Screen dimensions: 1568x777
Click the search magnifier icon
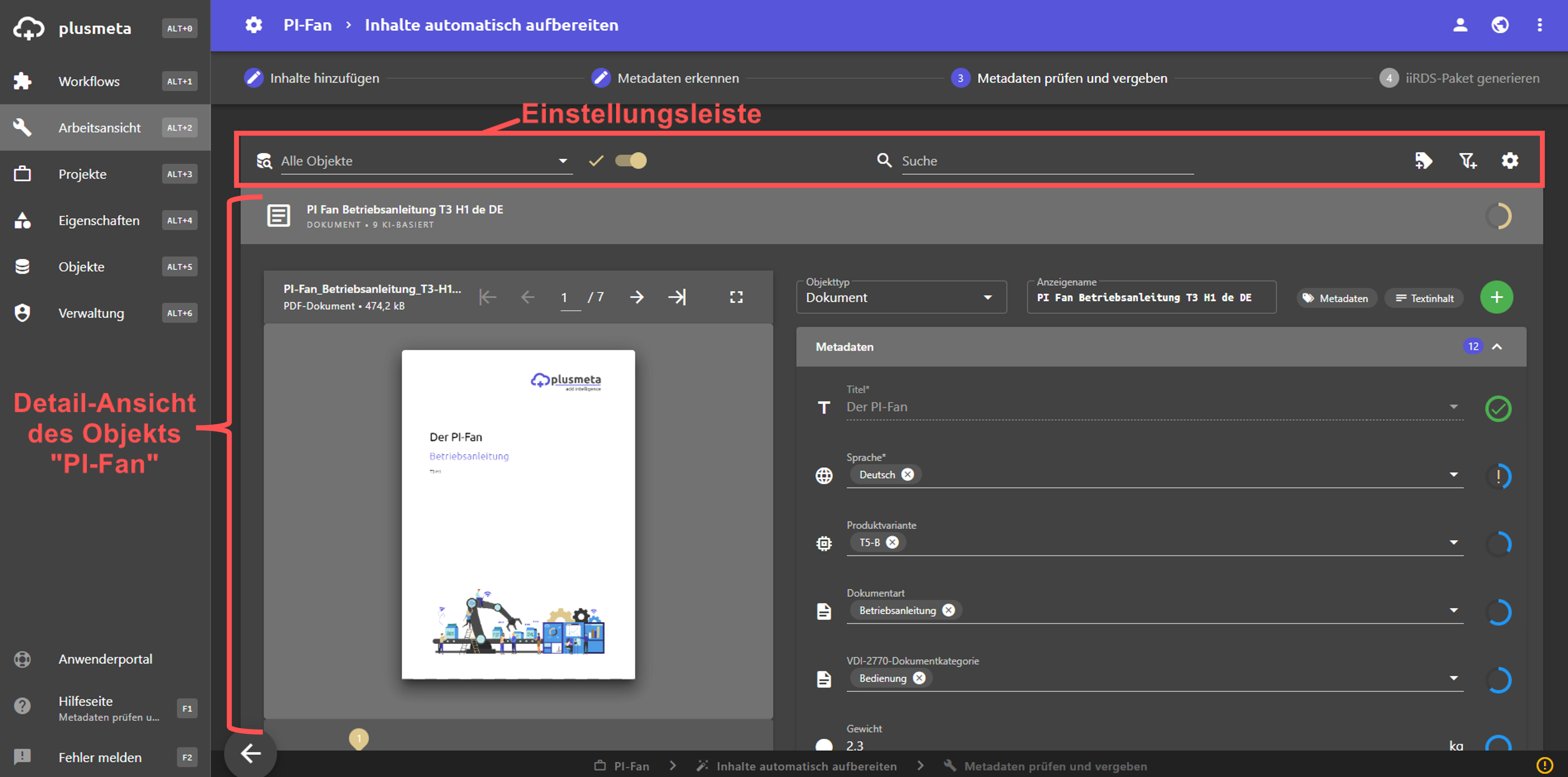click(884, 160)
